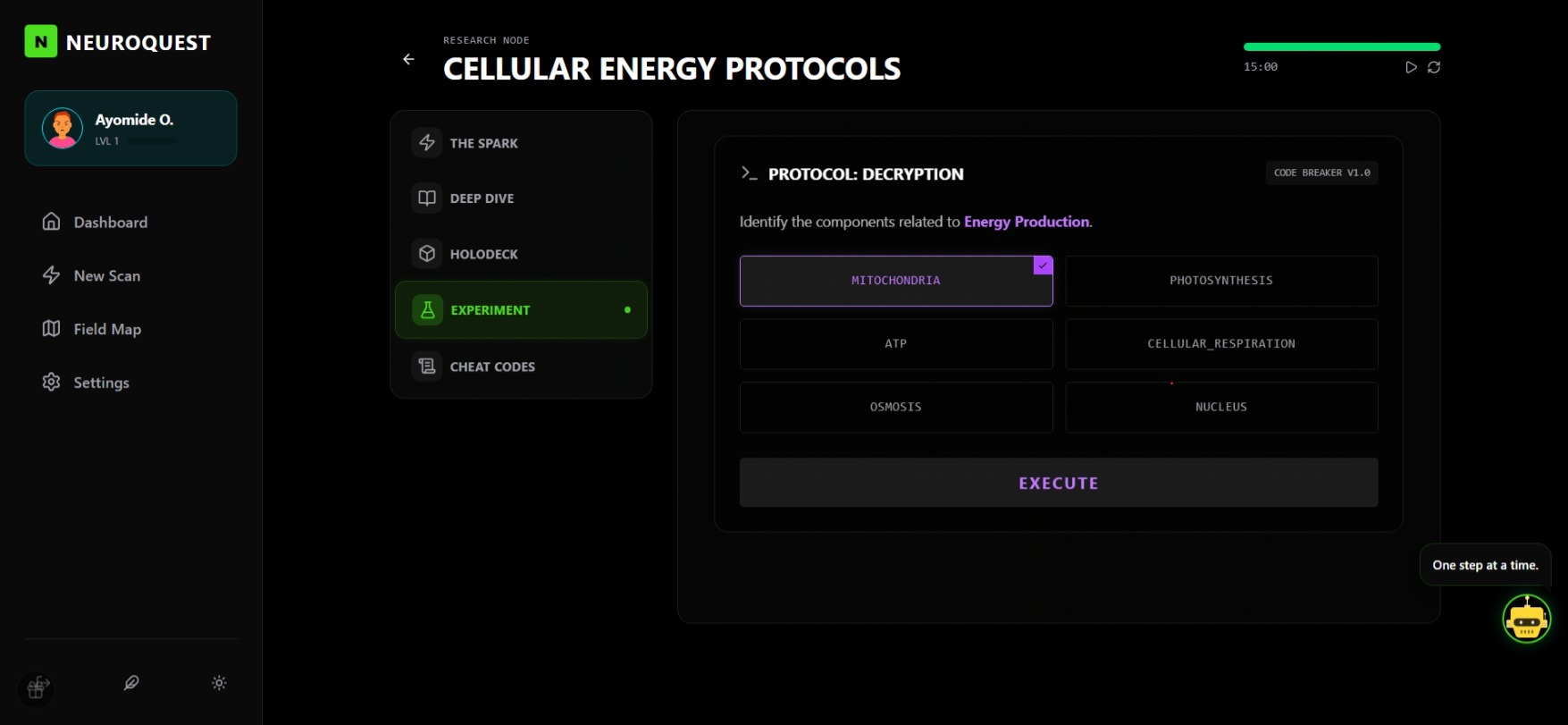Deselect the MITOCHONDRIA option

[895, 281]
